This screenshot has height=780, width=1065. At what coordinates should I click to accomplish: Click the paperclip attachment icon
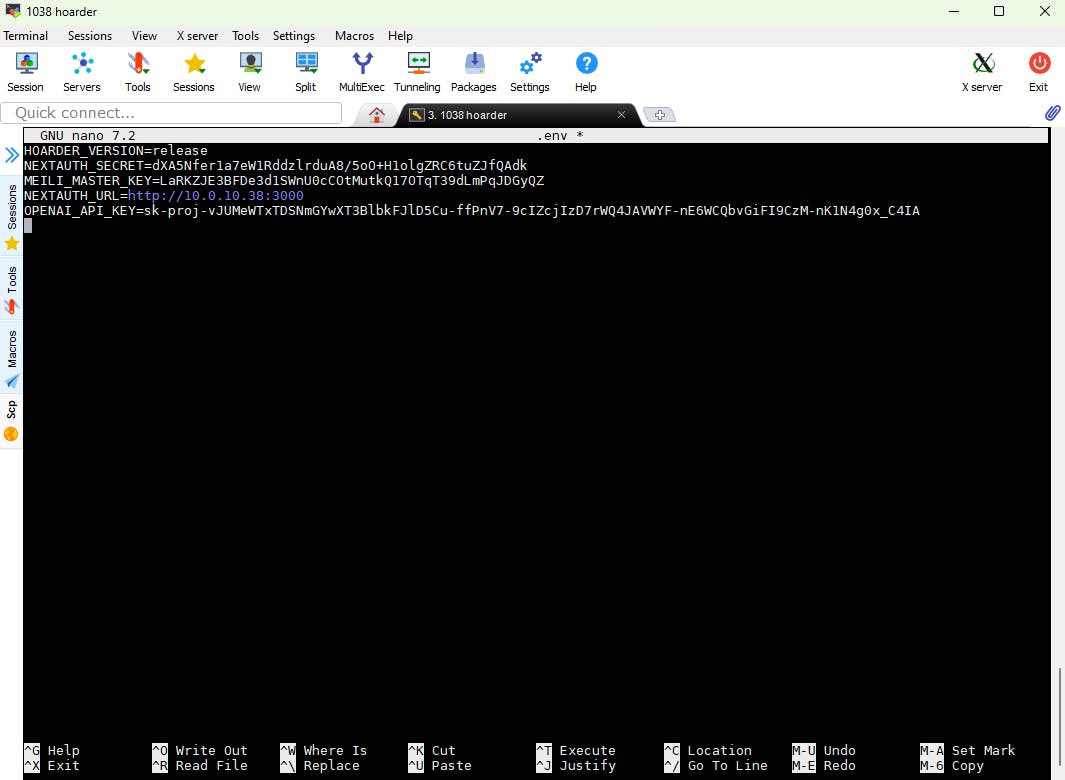tap(1052, 113)
